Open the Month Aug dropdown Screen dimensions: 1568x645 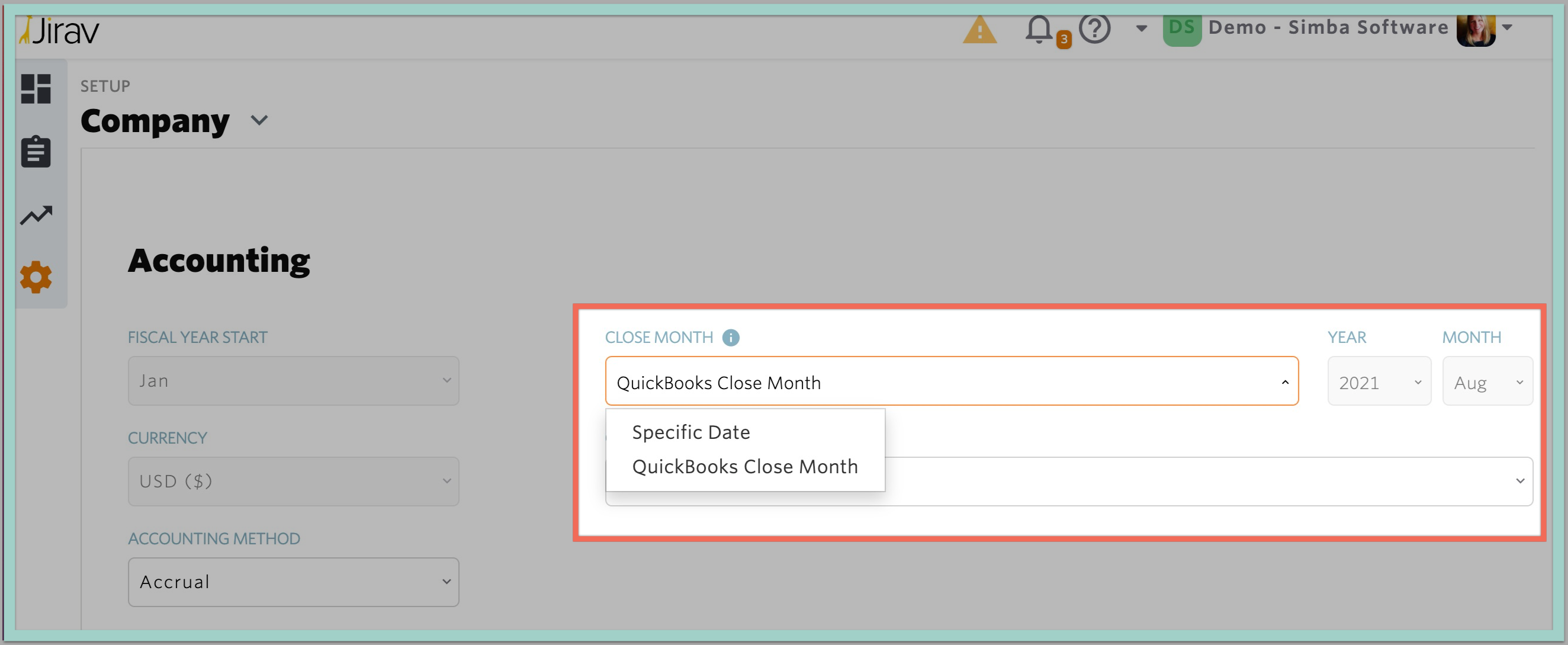pyautogui.click(x=1487, y=381)
